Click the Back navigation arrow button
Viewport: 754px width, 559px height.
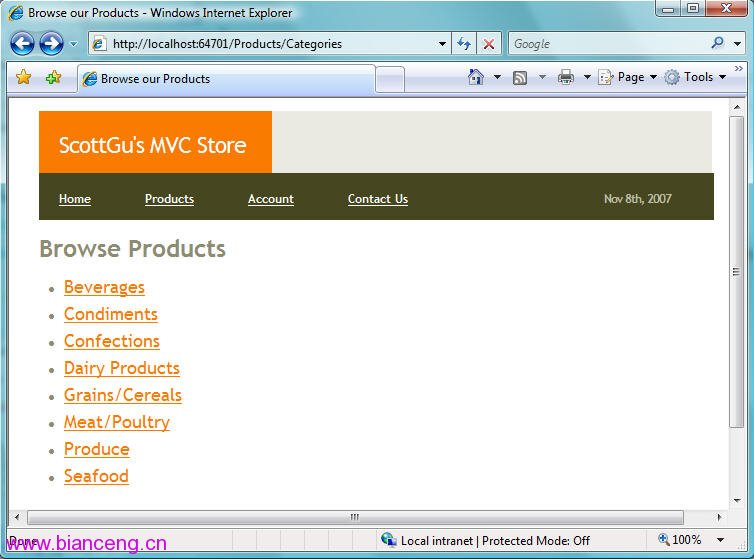click(x=22, y=44)
